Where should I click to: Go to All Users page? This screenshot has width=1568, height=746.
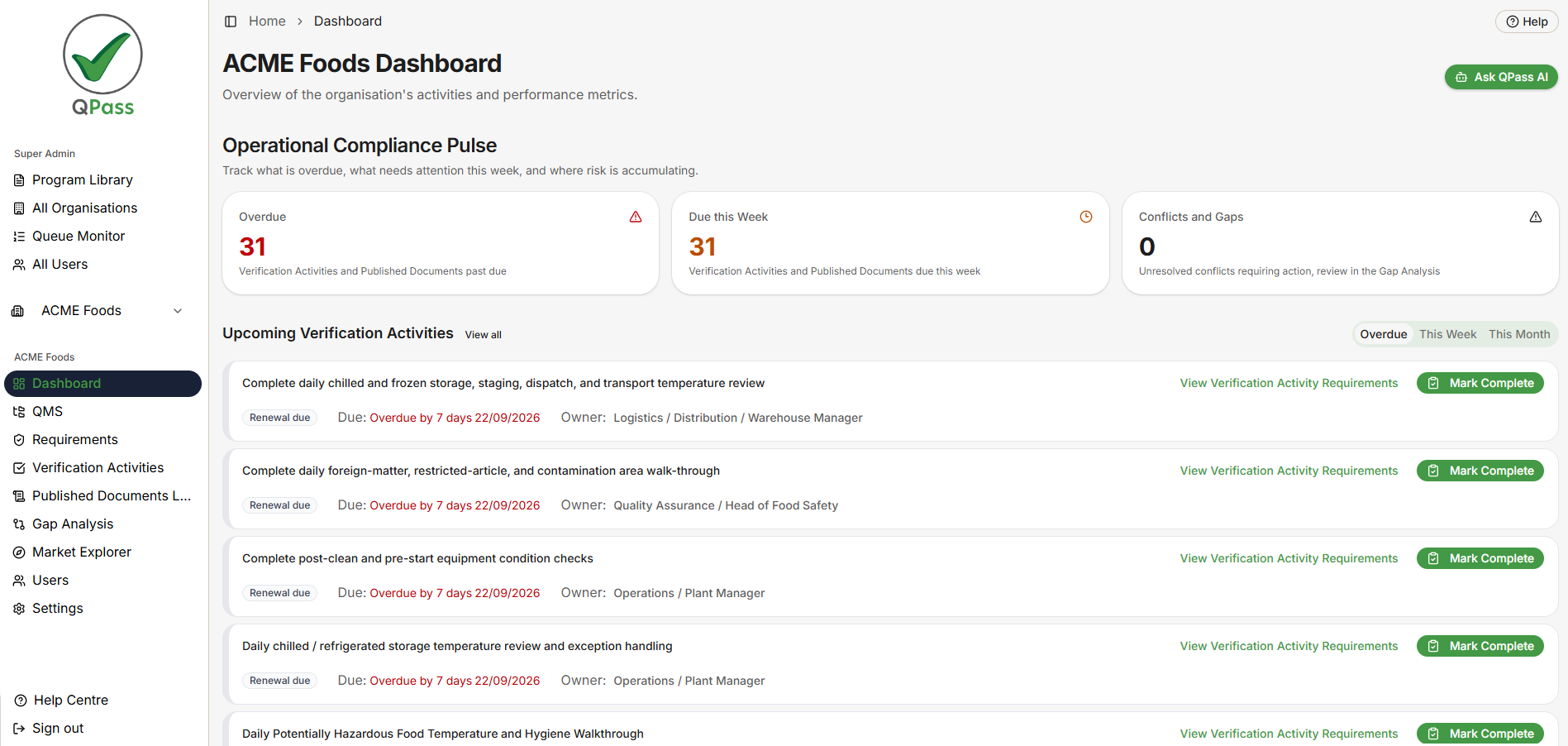point(60,264)
